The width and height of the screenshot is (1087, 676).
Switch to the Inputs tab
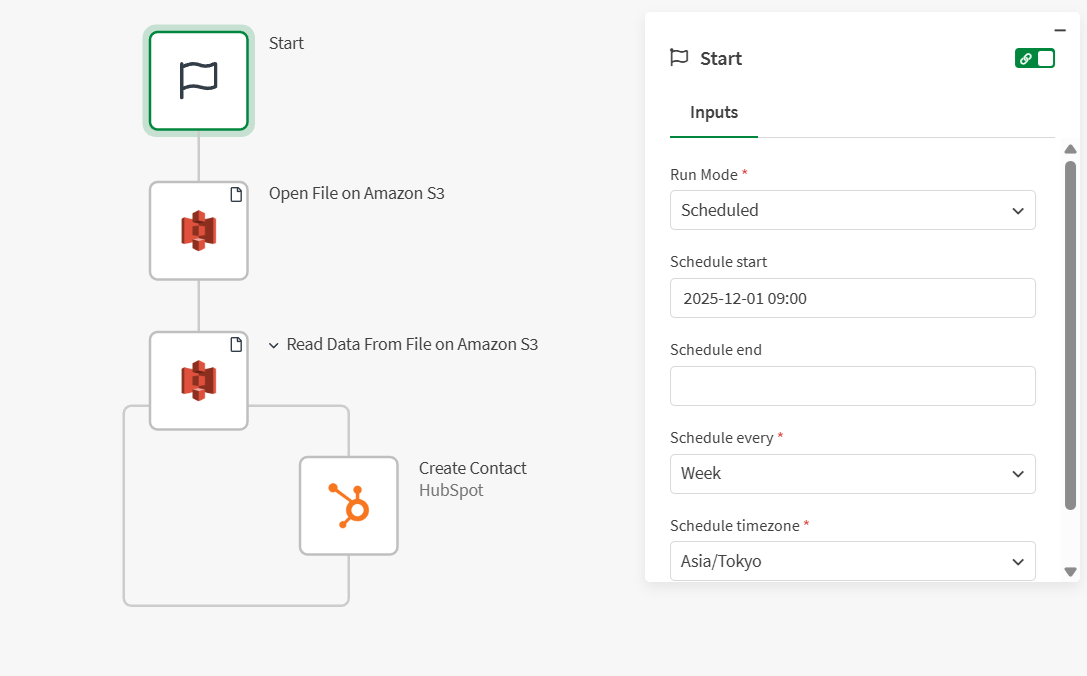coord(714,113)
